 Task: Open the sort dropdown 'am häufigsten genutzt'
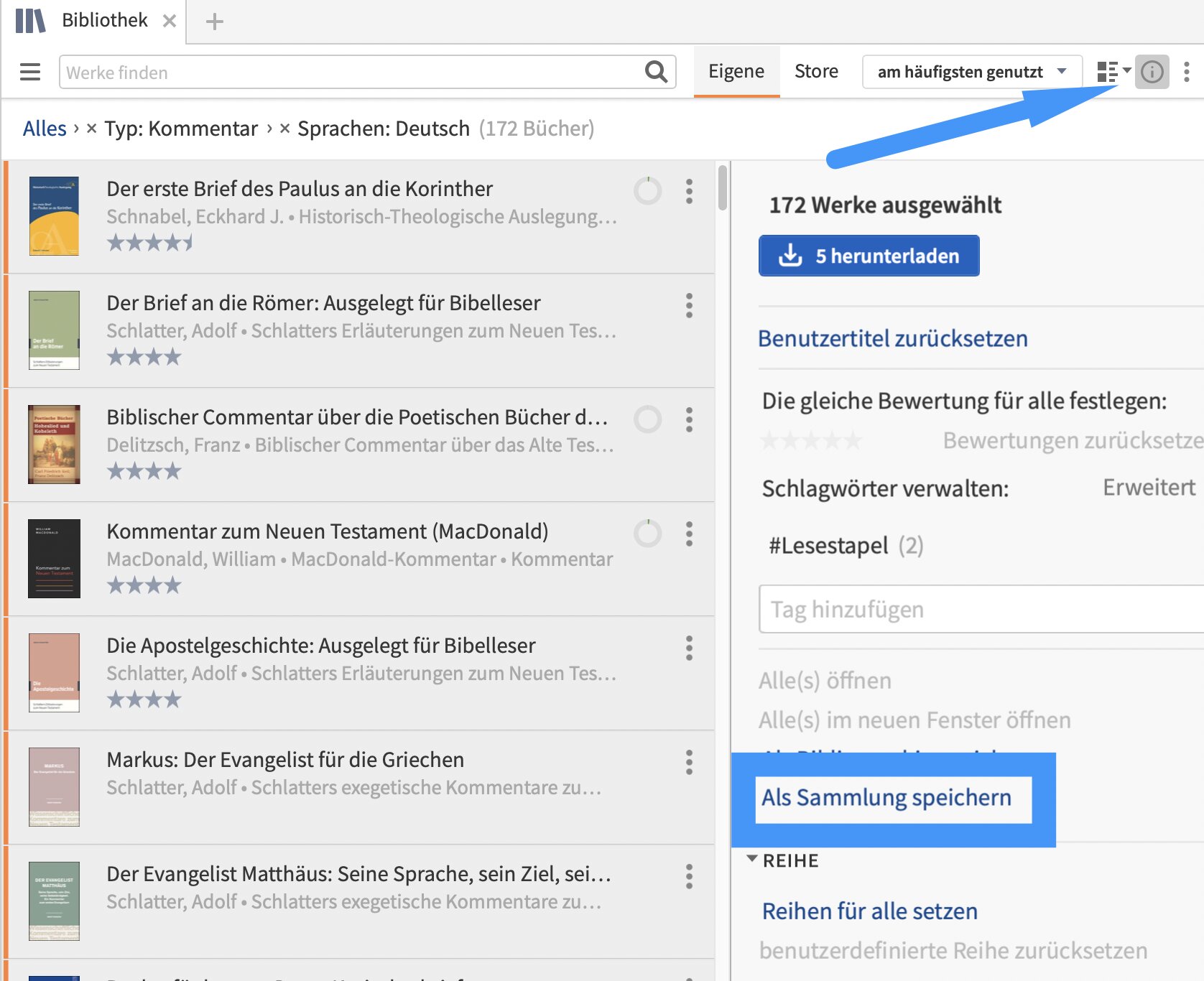tap(972, 72)
